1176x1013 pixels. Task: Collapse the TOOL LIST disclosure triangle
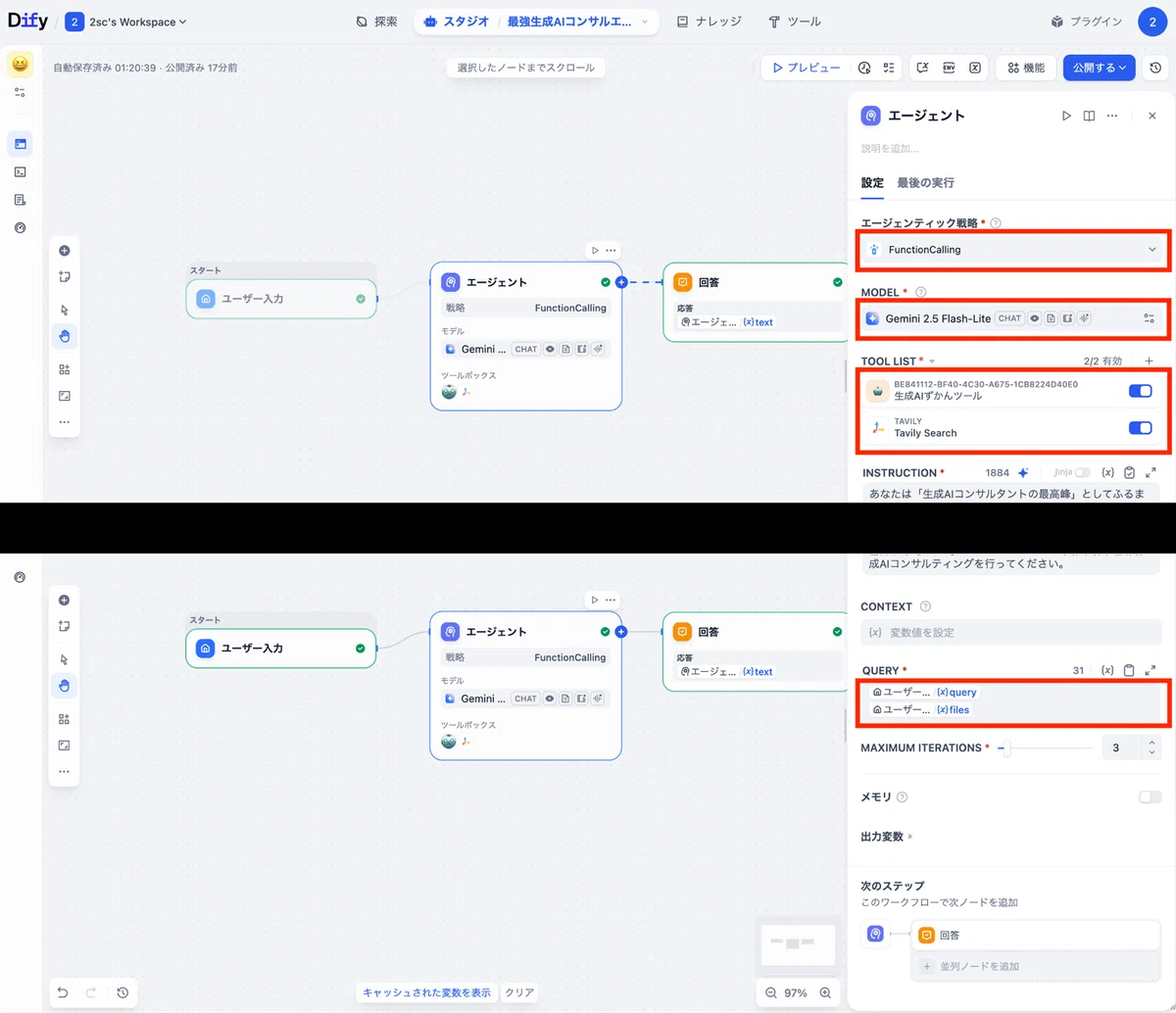933,362
